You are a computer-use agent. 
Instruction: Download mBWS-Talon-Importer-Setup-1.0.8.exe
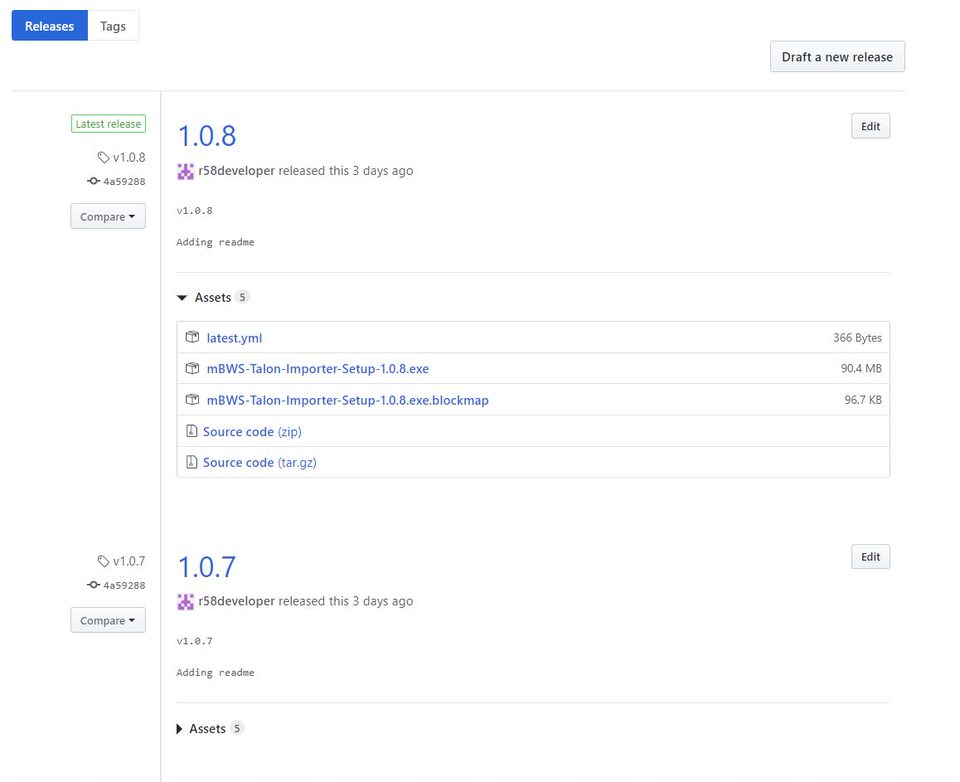pos(317,369)
